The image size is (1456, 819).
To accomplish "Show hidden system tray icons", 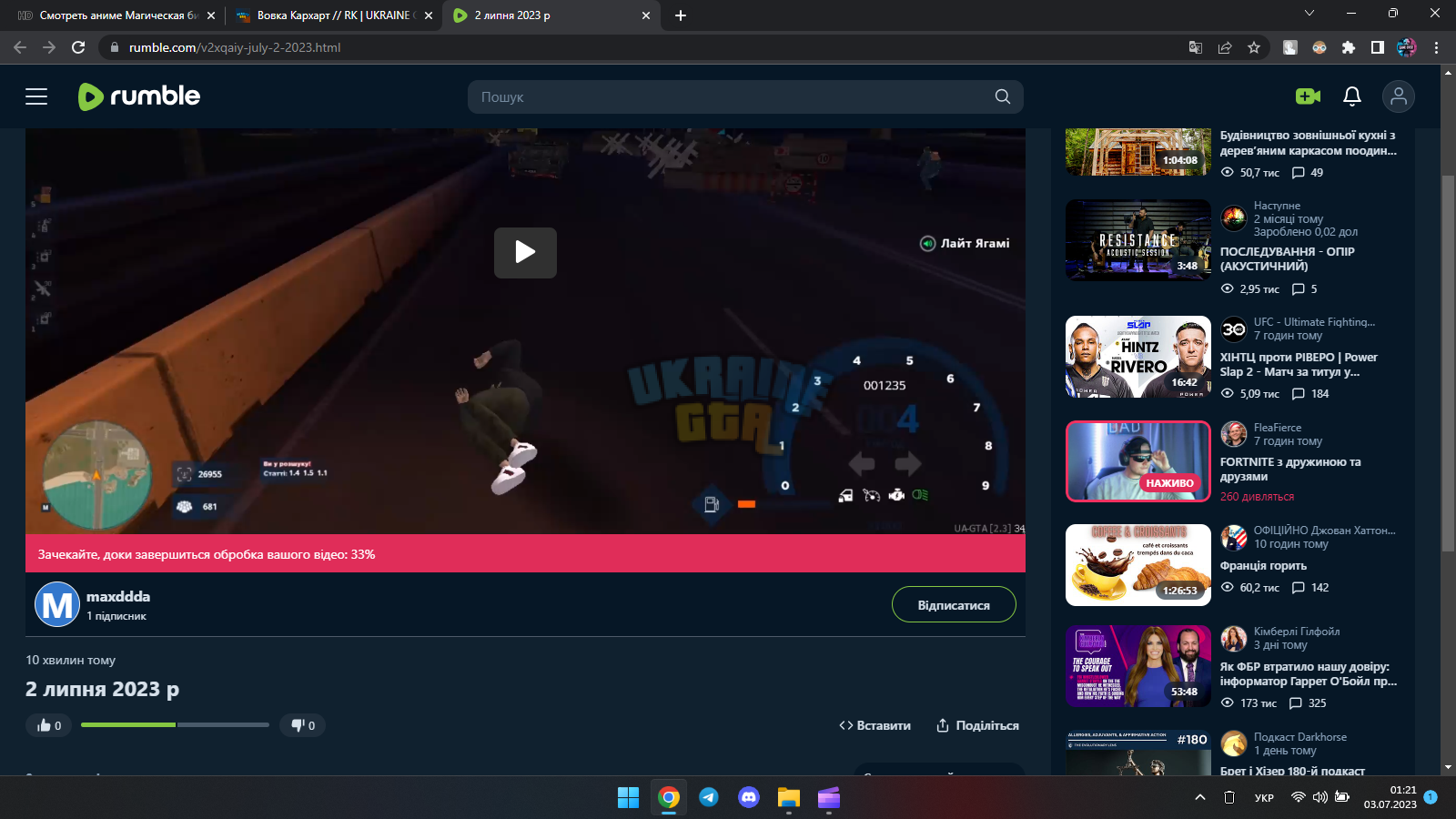I will (1200, 798).
